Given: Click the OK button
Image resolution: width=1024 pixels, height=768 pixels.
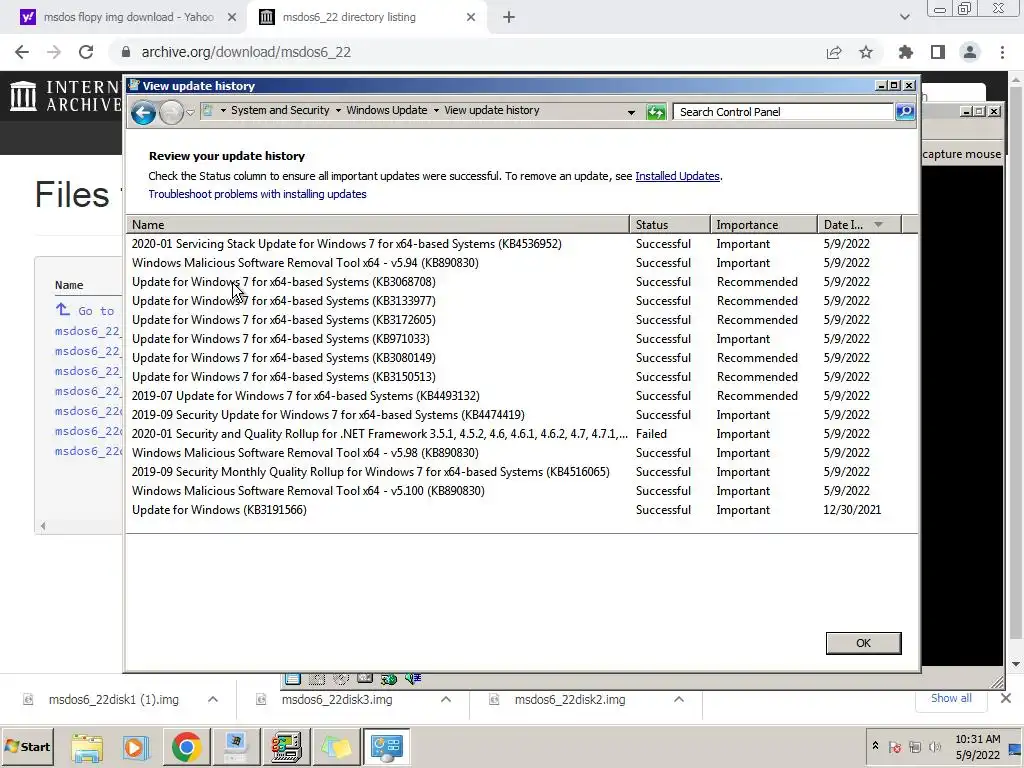Looking at the screenshot, I should coord(863,643).
